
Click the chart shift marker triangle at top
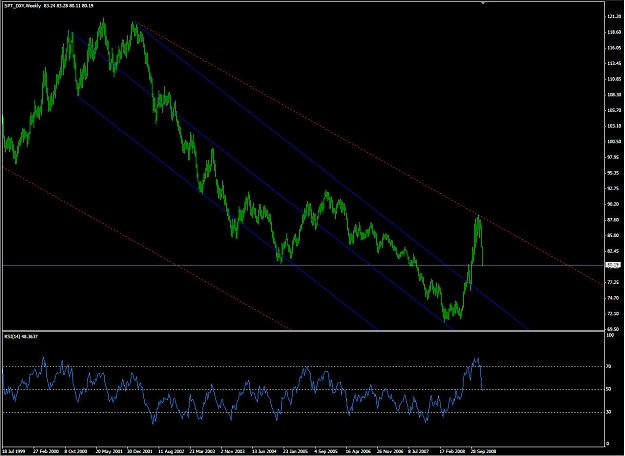(483, 3)
